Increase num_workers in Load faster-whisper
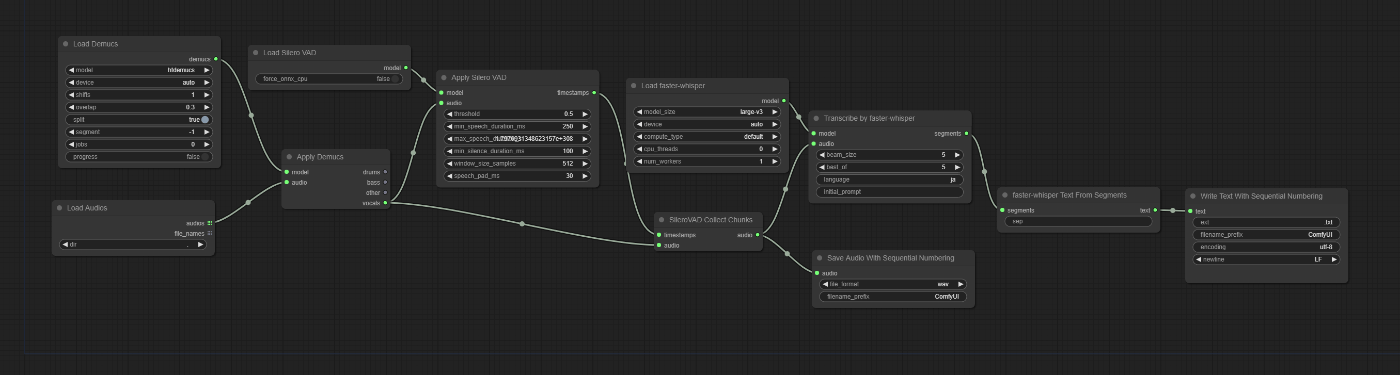 click(774, 161)
